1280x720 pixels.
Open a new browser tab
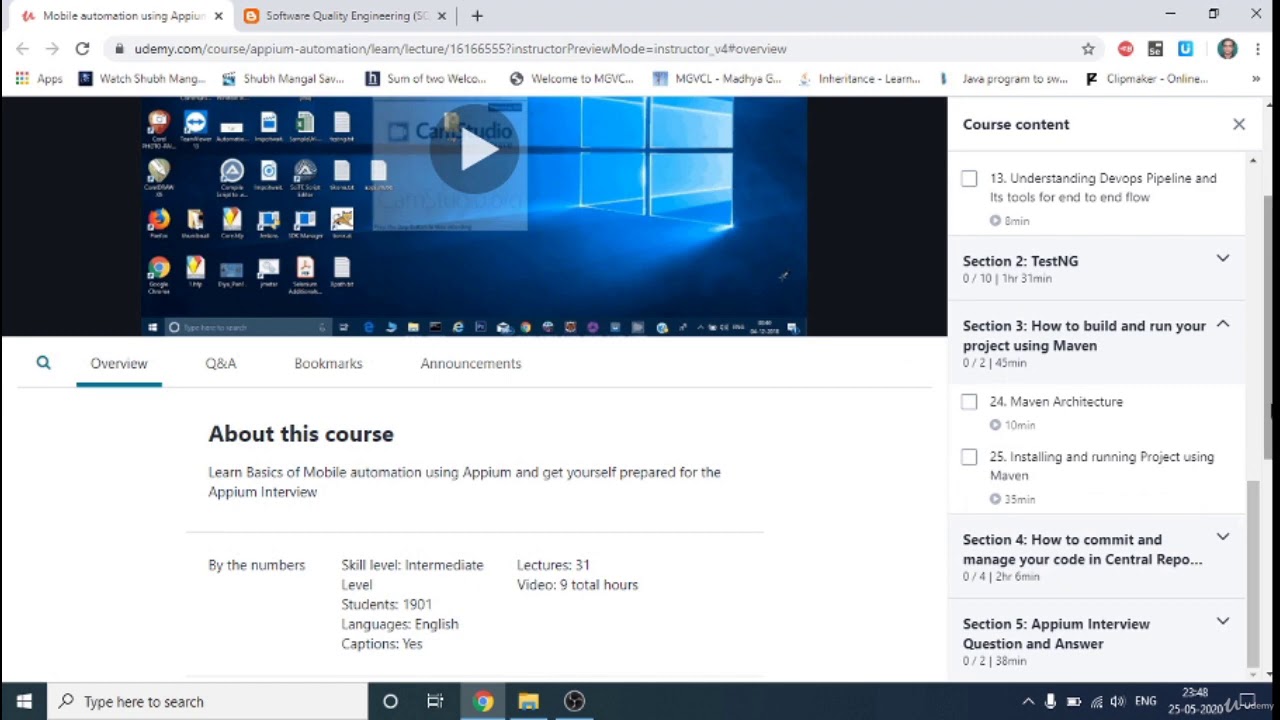(x=477, y=16)
